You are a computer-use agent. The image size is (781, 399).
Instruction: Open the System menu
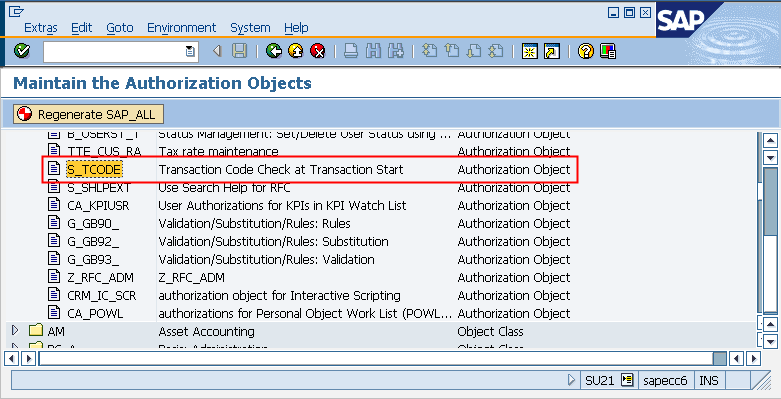[250, 28]
